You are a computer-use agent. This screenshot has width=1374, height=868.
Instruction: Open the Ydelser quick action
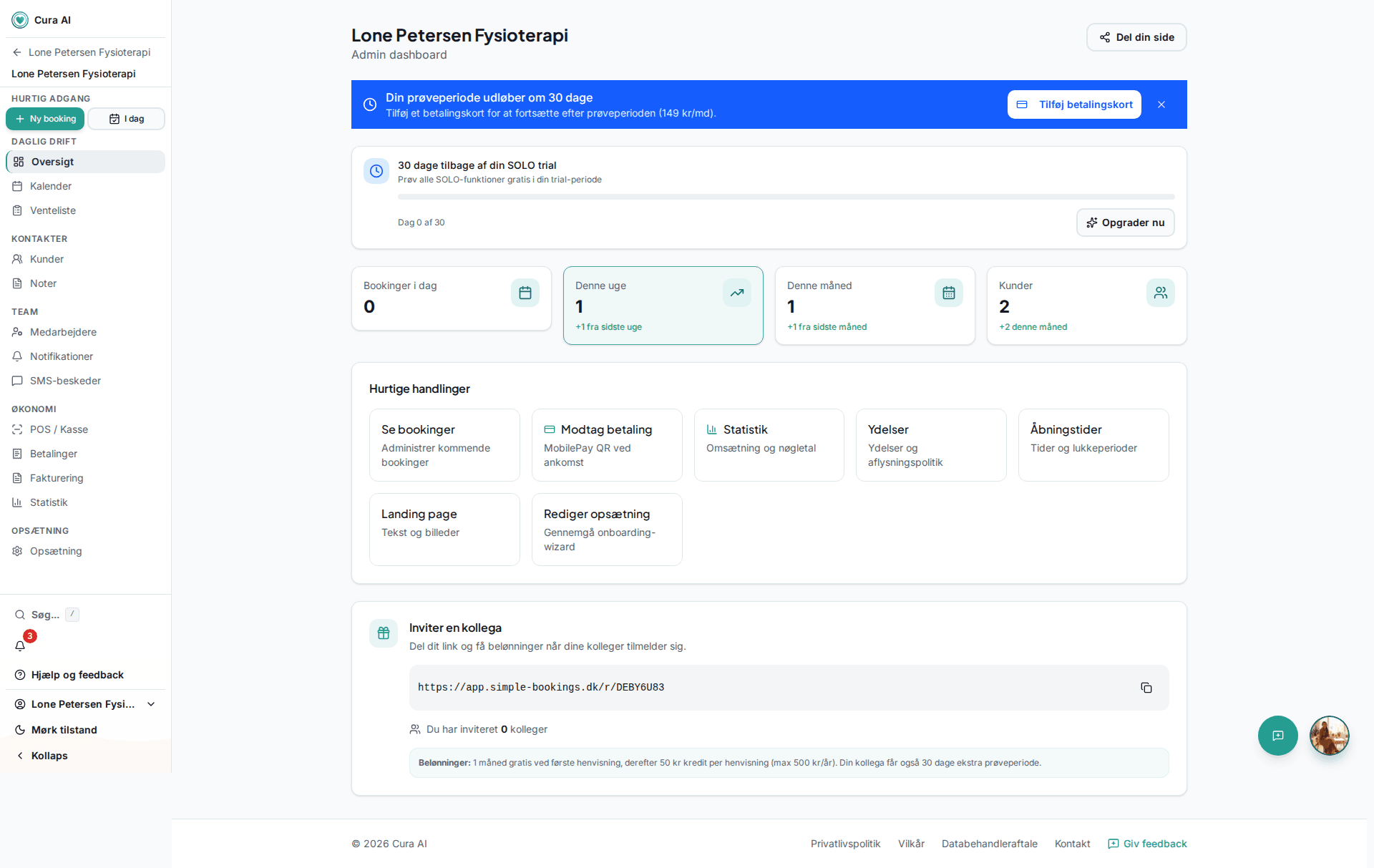pyautogui.click(x=931, y=445)
